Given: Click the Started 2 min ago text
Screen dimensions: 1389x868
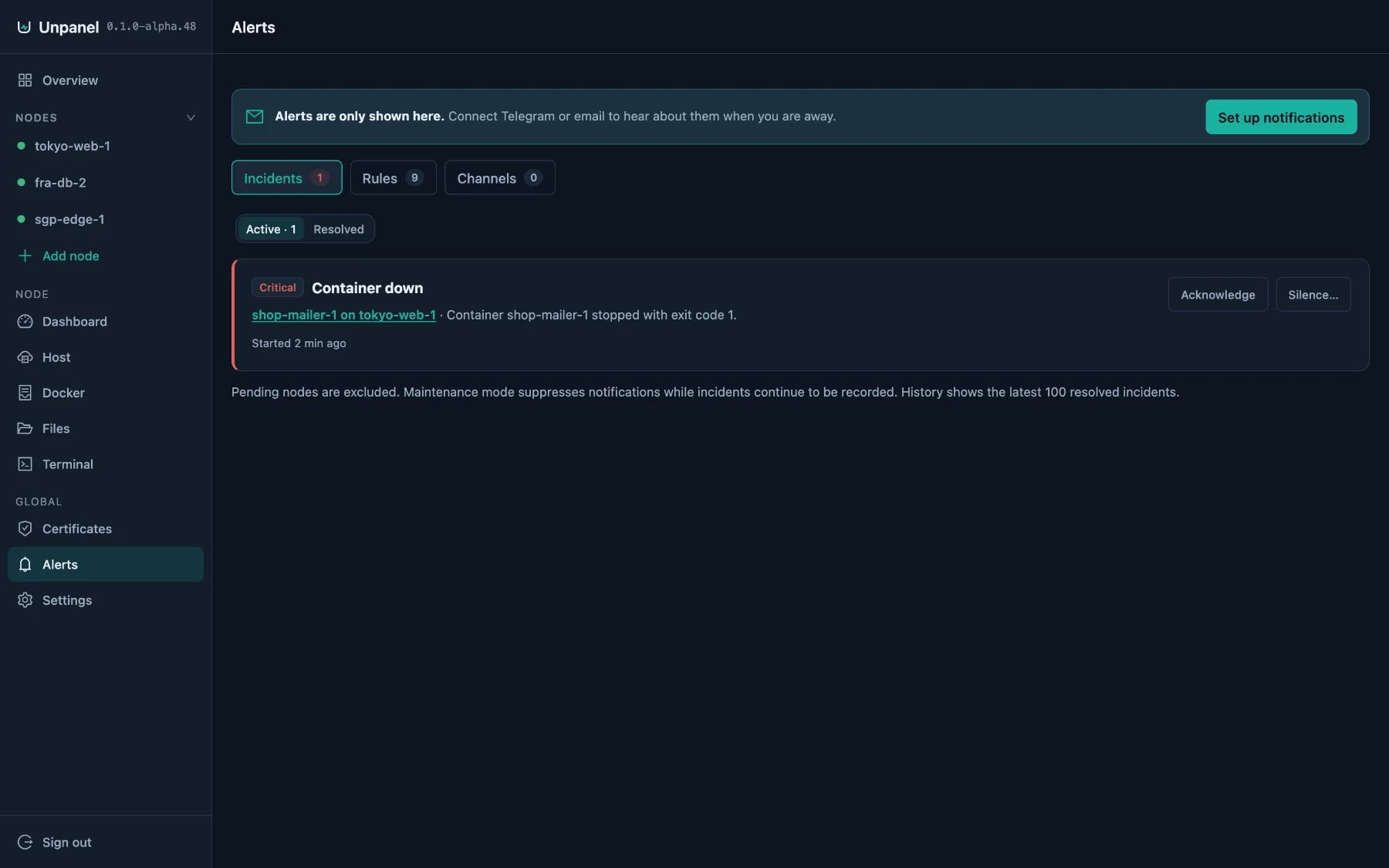Looking at the screenshot, I should point(299,343).
